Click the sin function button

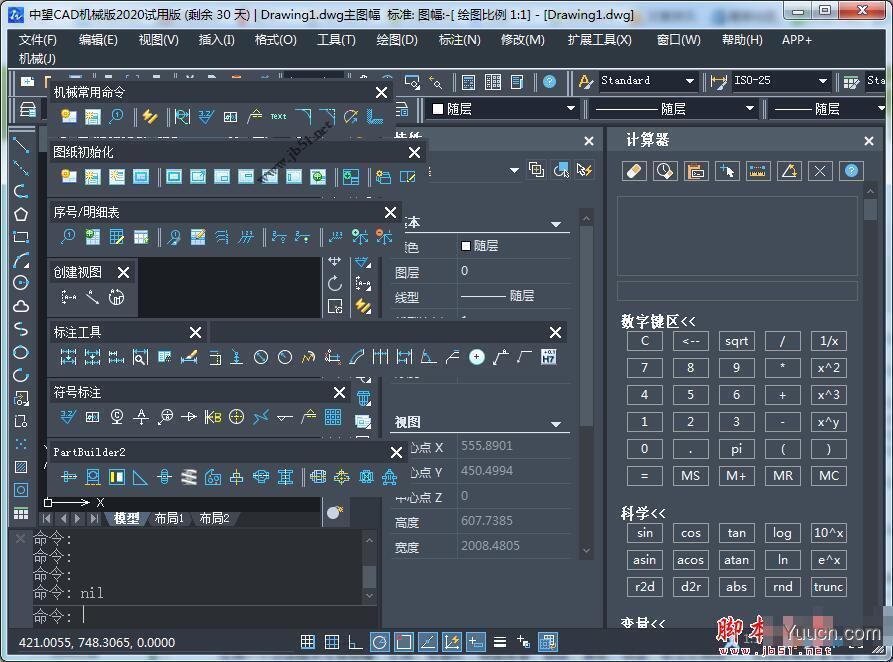tap(645, 533)
